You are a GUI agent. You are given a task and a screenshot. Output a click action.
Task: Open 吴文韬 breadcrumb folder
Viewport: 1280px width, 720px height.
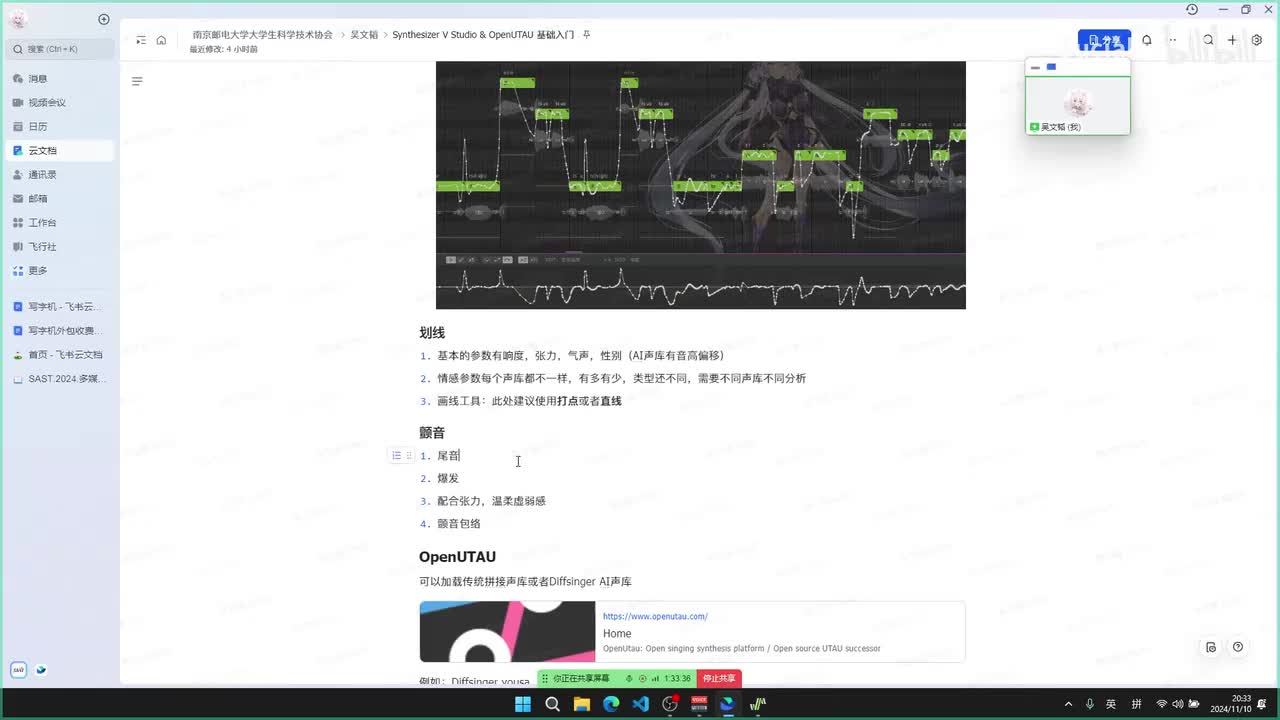coord(364,34)
